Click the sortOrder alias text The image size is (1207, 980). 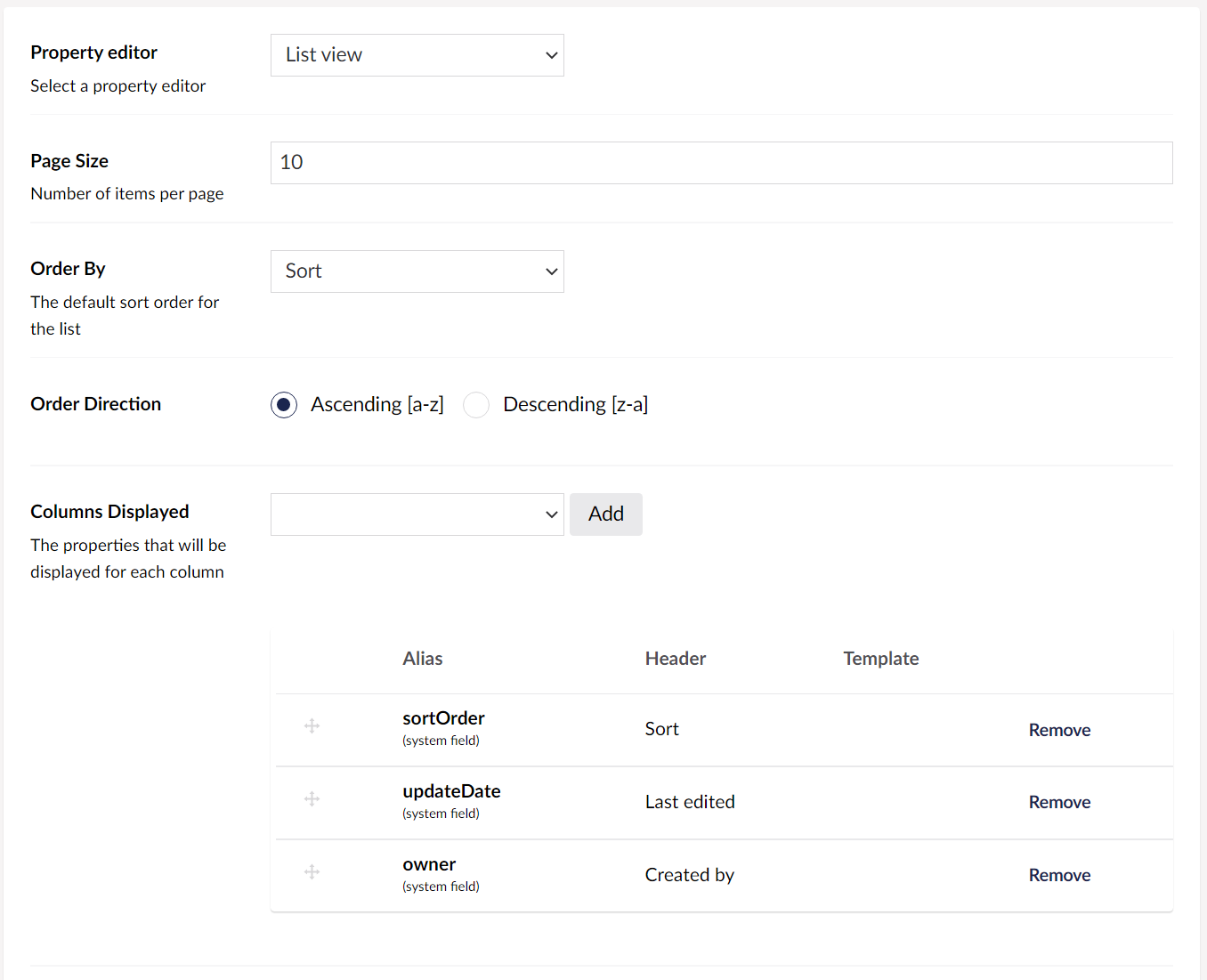click(443, 718)
